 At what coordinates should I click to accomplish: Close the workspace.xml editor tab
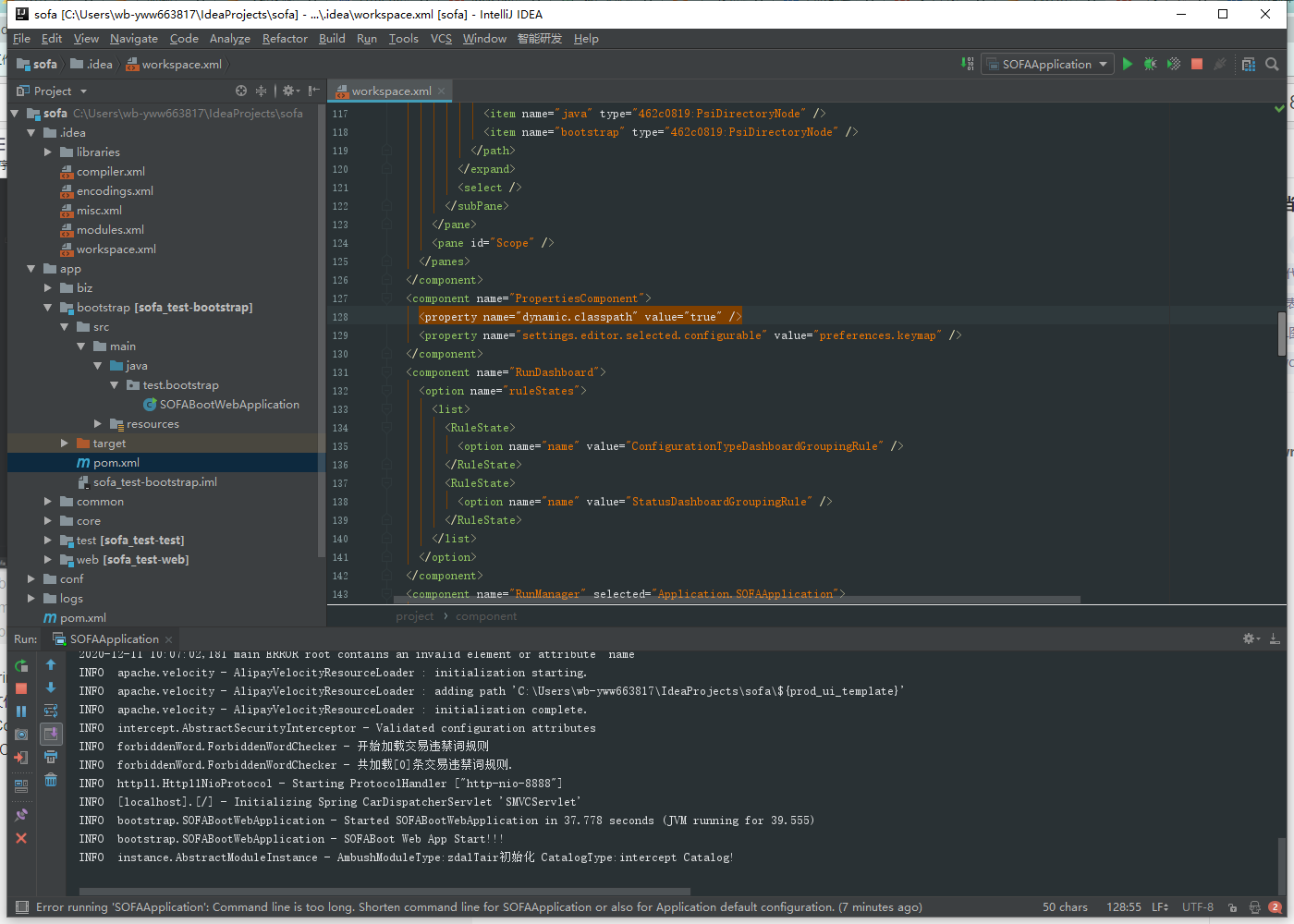click(442, 91)
